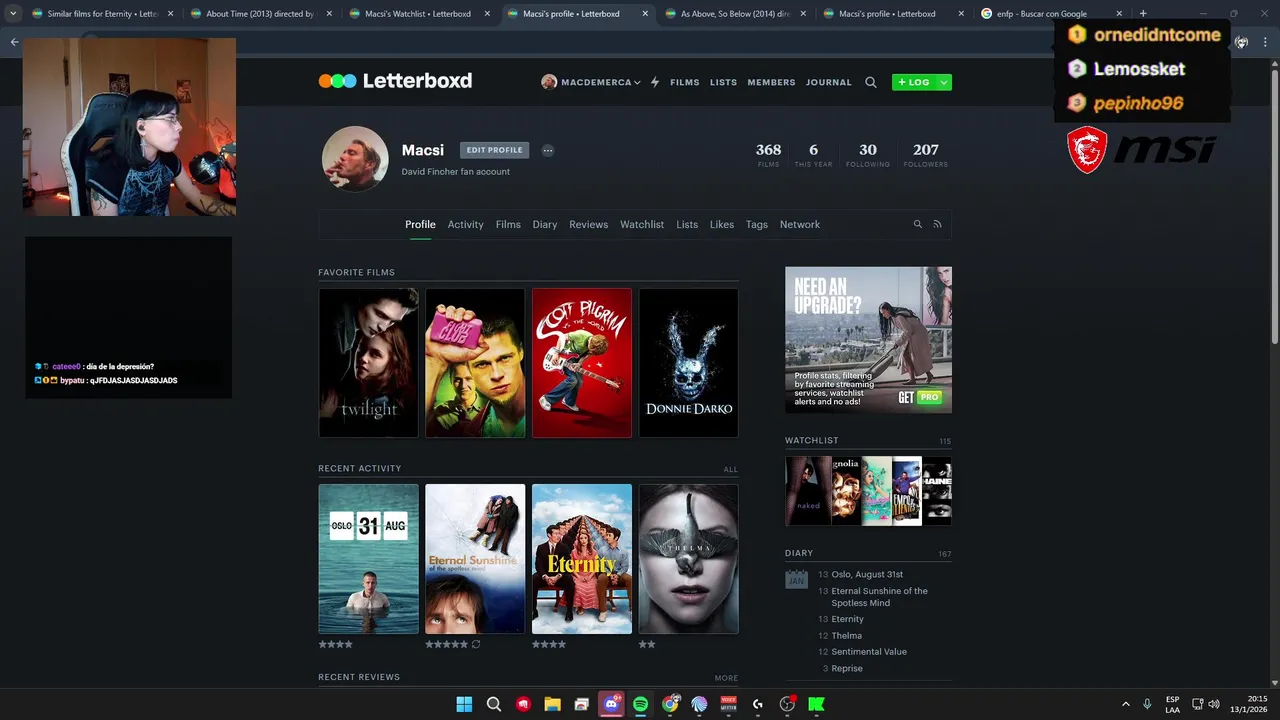Select the Diary profile tab

pos(545,224)
